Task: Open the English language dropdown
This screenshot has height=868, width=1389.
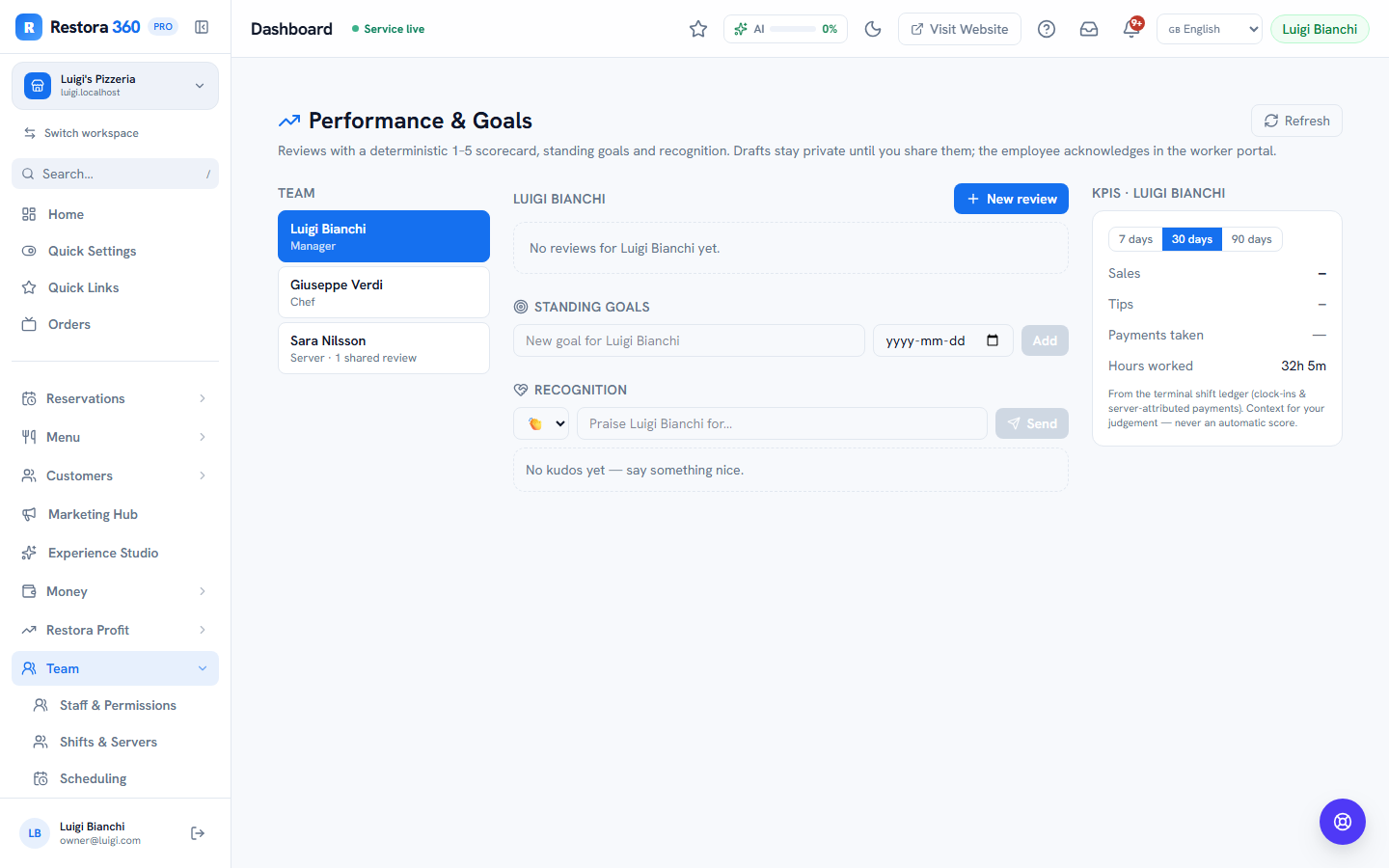Action: (x=1210, y=29)
